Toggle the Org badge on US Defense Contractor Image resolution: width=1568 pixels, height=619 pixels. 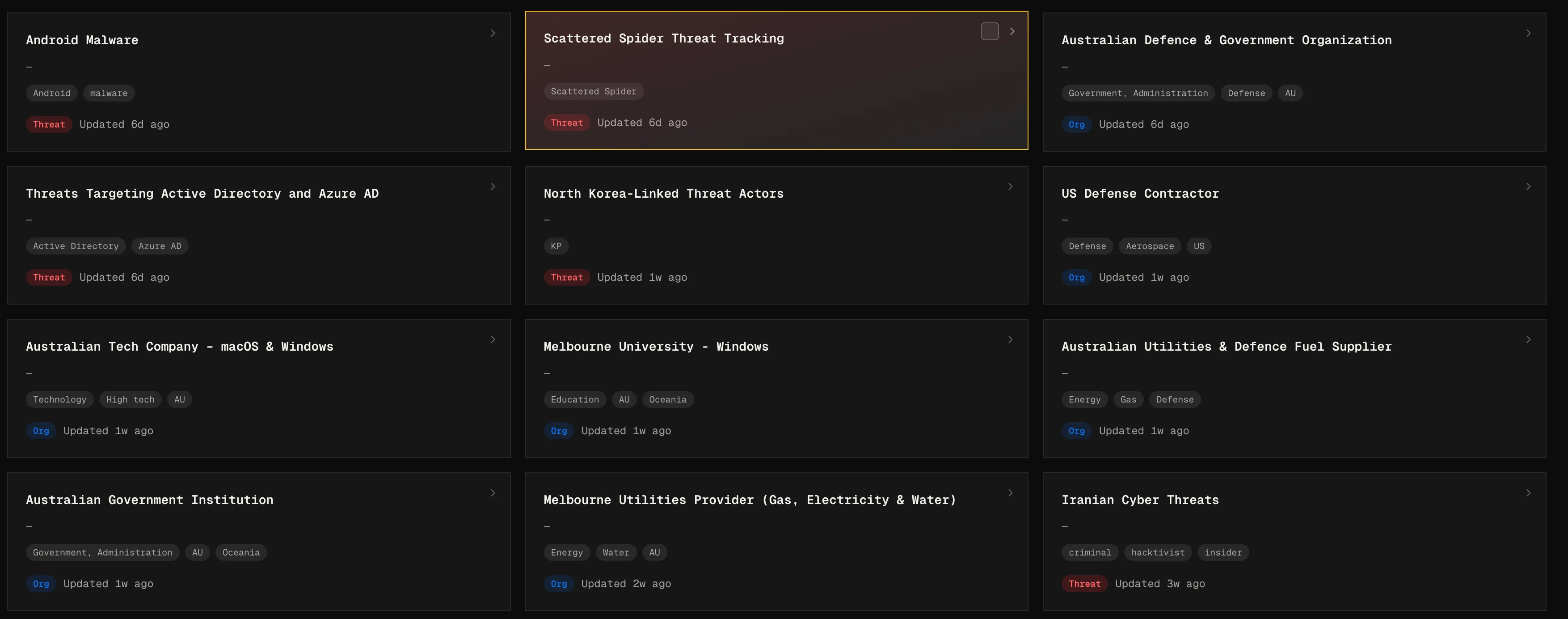click(1077, 277)
